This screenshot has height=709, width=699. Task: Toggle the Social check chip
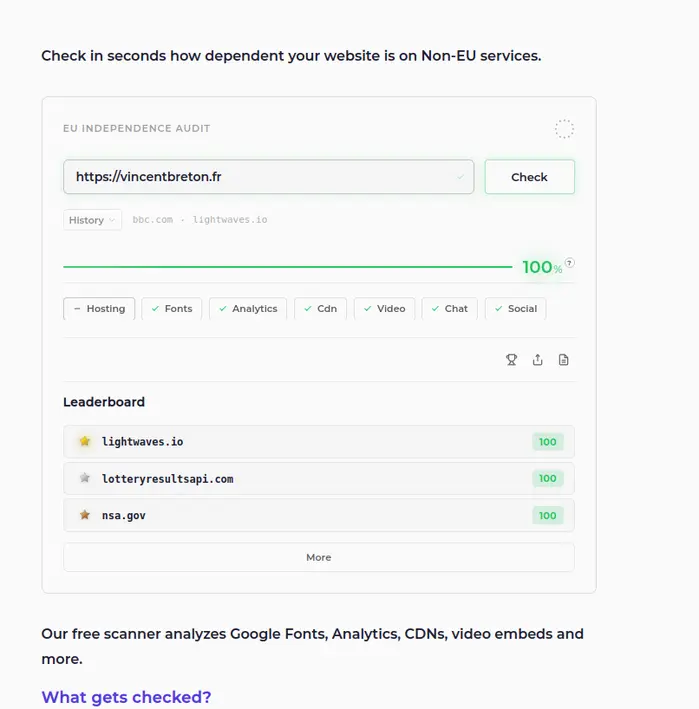pos(515,309)
